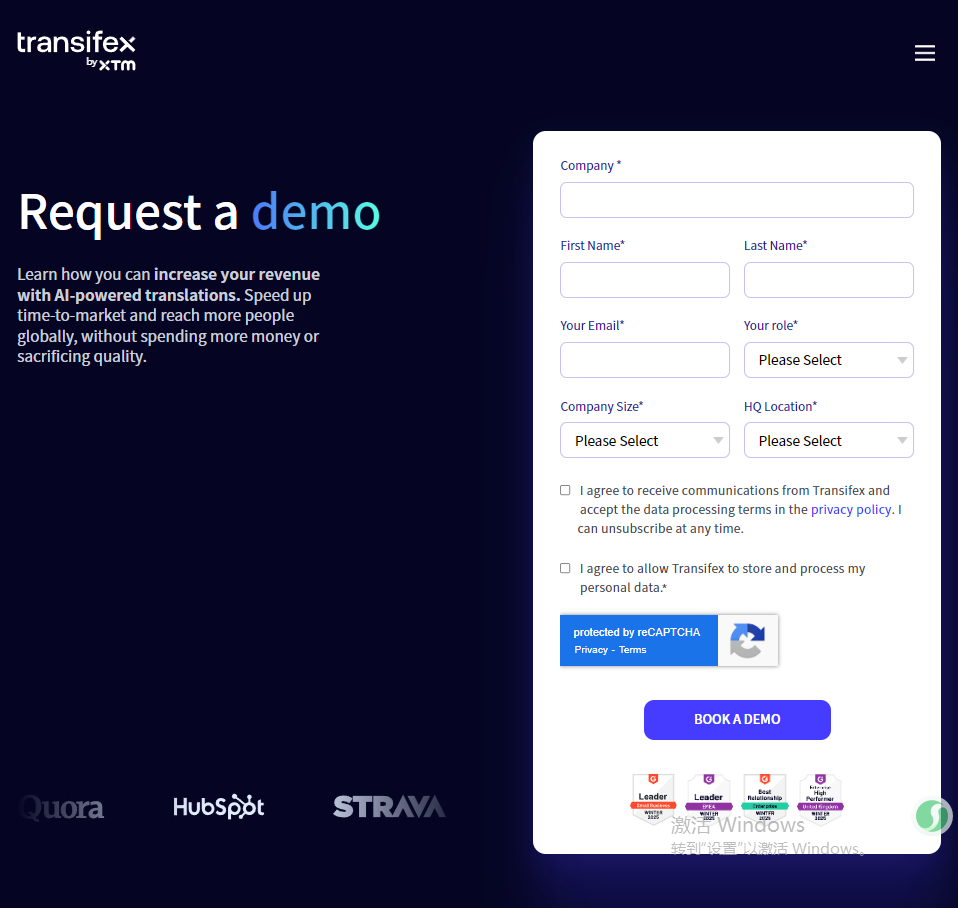Click the G2 Leader EMEA badge
958x908 pixels.
(x=709, y=799)
